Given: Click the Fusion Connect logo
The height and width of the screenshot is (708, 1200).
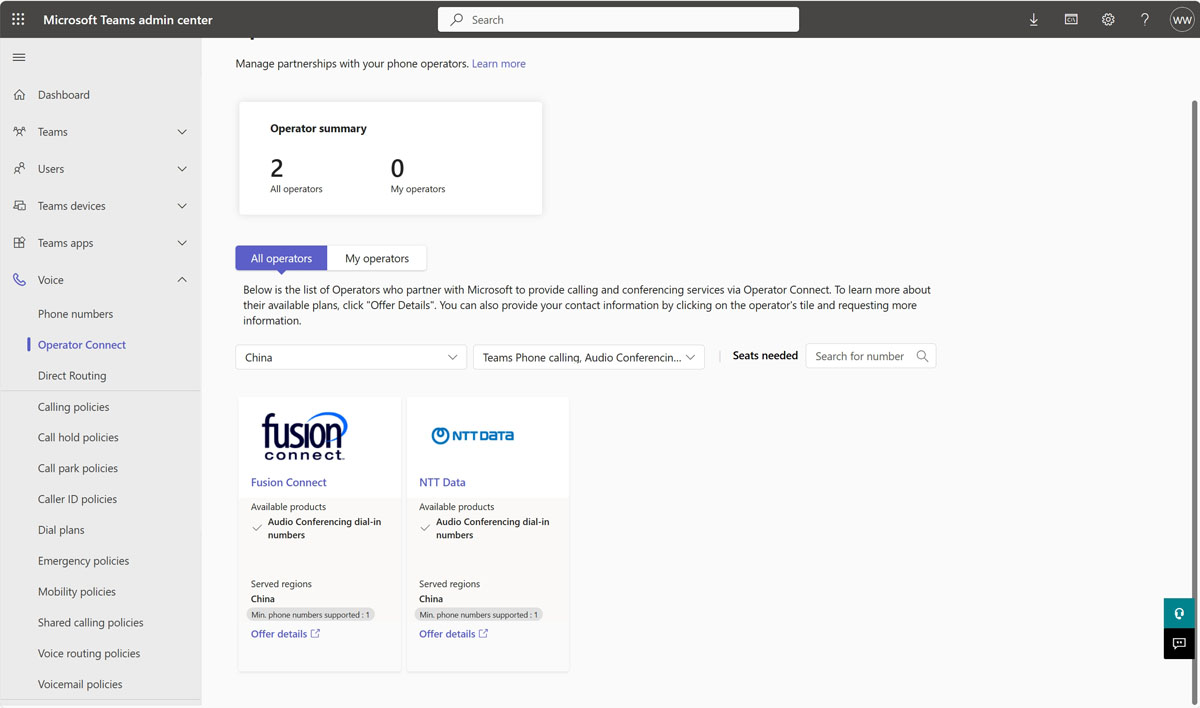Looking at the screenshot, I should click(304, 435).
